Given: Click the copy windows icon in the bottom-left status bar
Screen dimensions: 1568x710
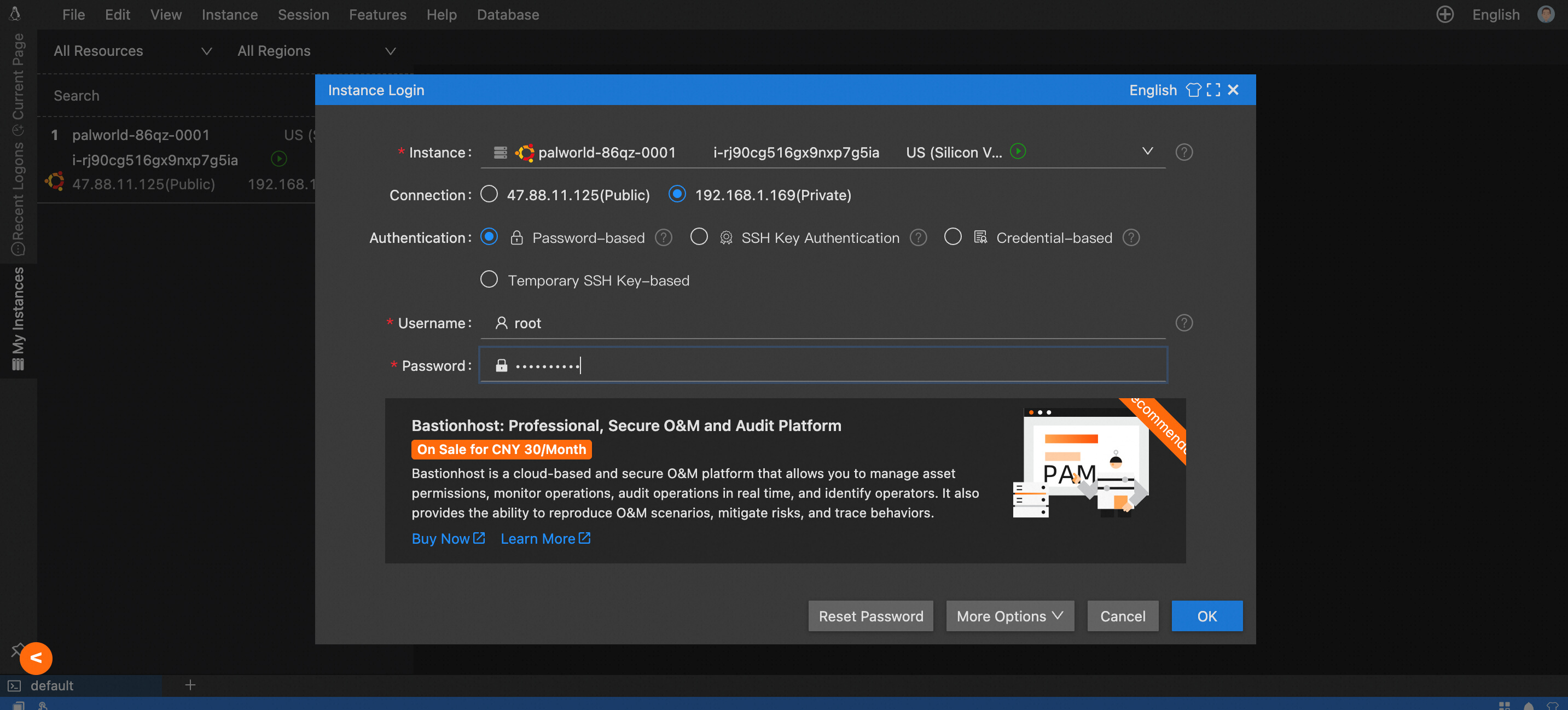Looking at the screenshot, I should coord(18,705).
